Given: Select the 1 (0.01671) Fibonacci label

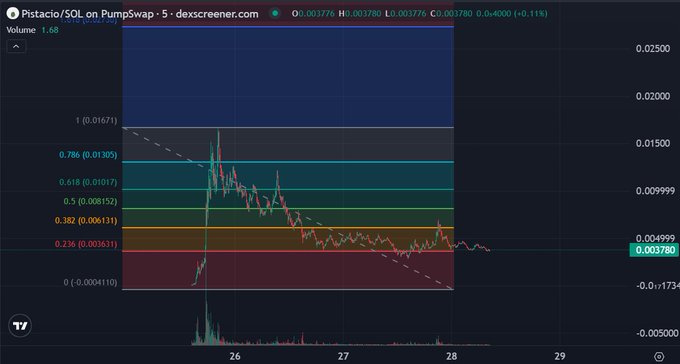Looking at the screenshot, I should click(x=96, y=121).
